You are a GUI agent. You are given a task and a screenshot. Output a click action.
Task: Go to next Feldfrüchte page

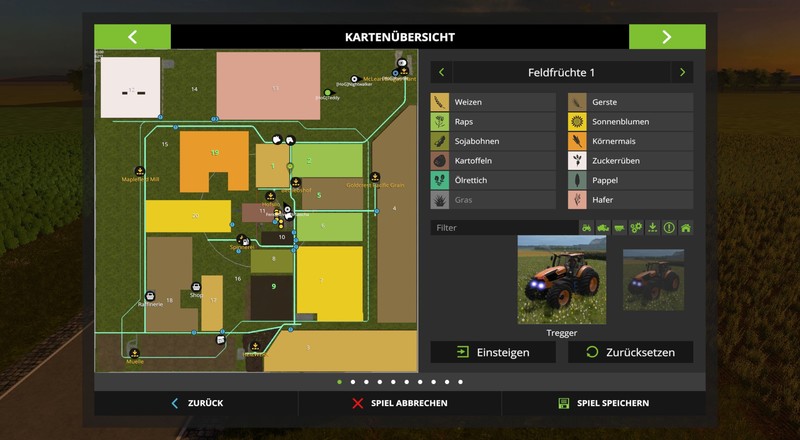pyautogui.click(x=682, y=72)
